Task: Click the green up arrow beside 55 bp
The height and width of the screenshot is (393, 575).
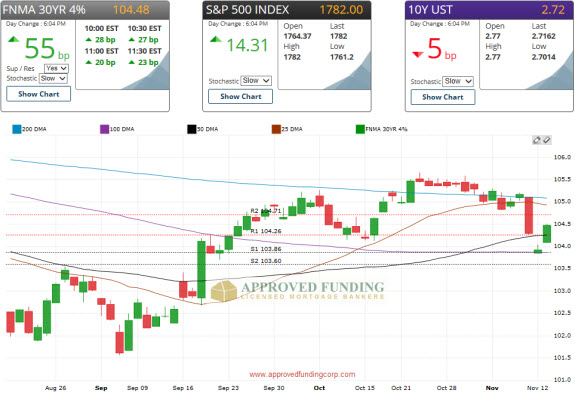Action: pyautogui.click(x=14, y=39)
